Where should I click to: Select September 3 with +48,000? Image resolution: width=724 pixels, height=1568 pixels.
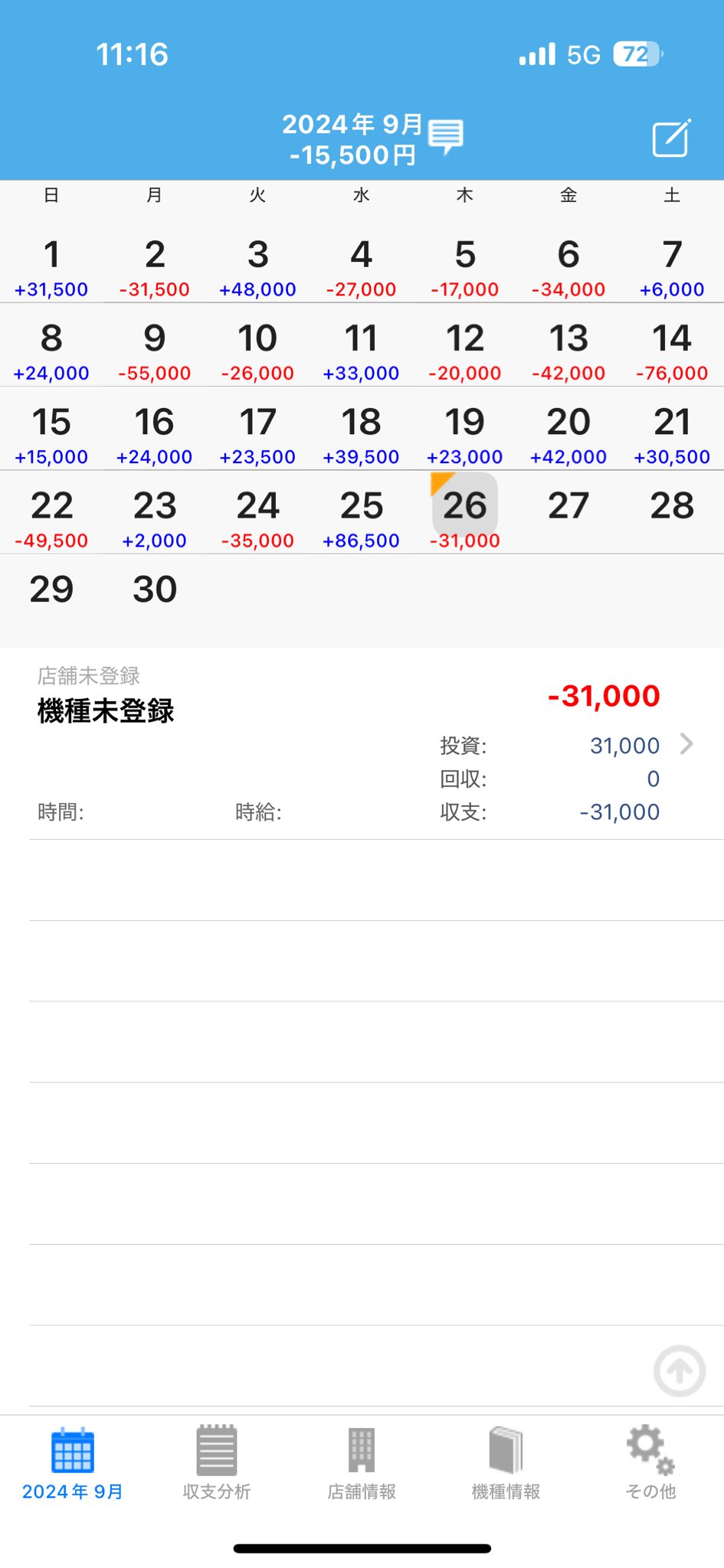click(258, 266)
